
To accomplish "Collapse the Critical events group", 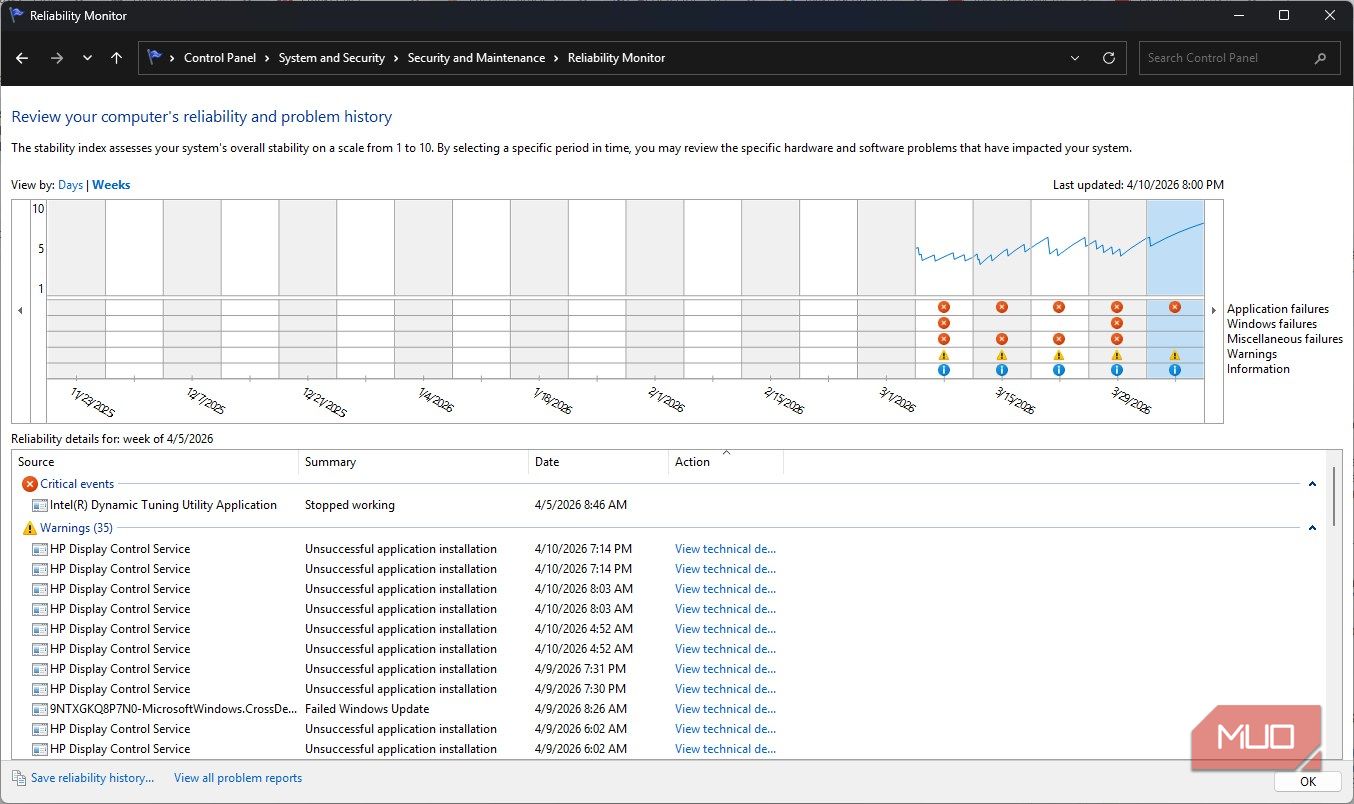I will coord(1312,484).
